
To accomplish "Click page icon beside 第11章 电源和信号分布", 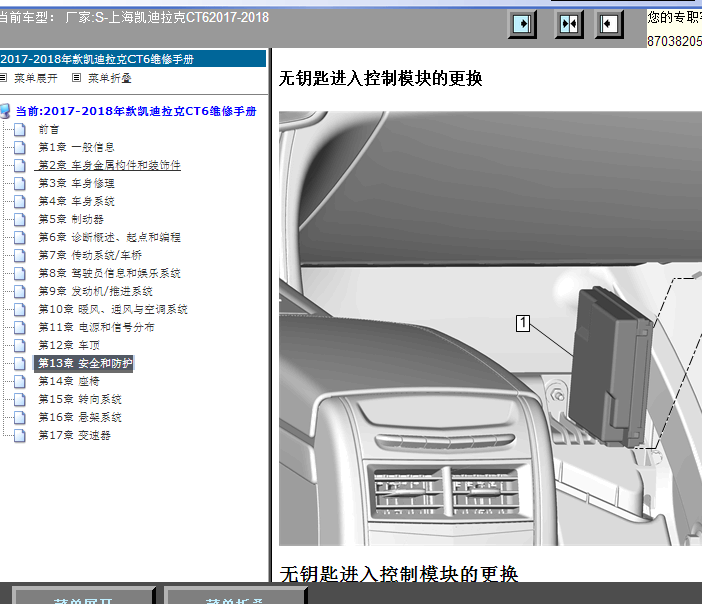I will pos(19,327).
